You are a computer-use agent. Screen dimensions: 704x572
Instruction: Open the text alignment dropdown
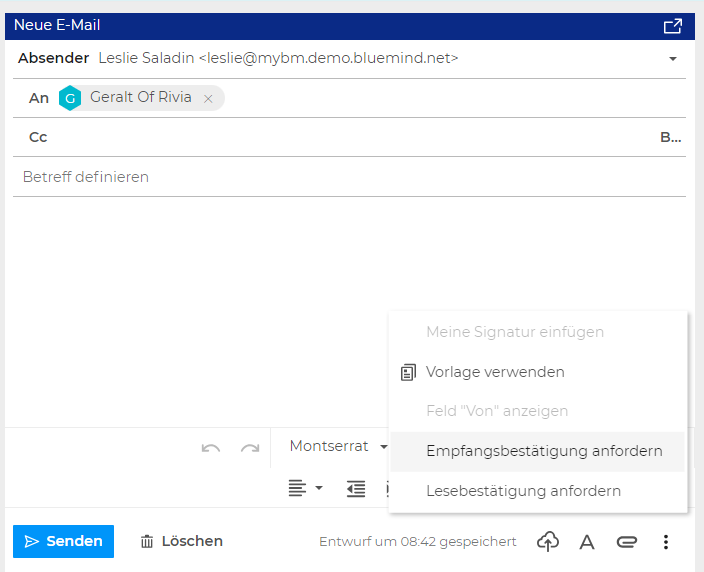pyautogui.click(x=305, y=488)
